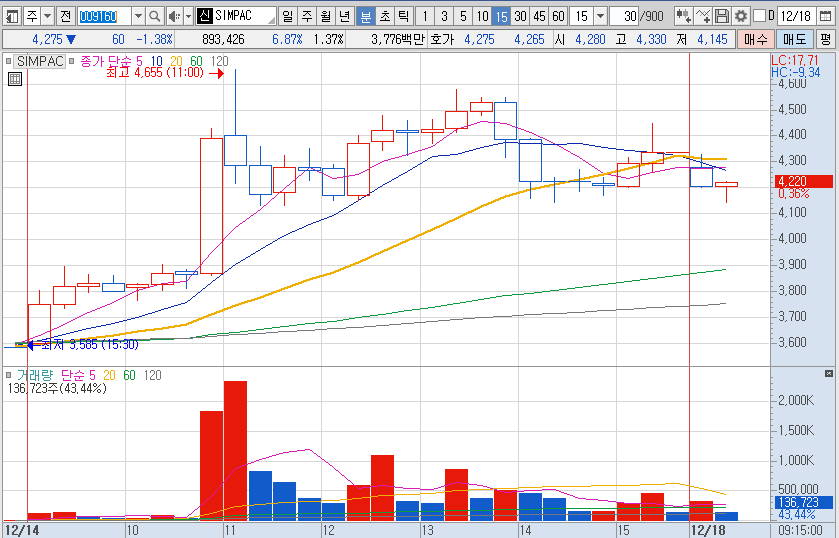Switch to 5-minute interval
Screen dimensions: 839x538
(x=463, y=16)
